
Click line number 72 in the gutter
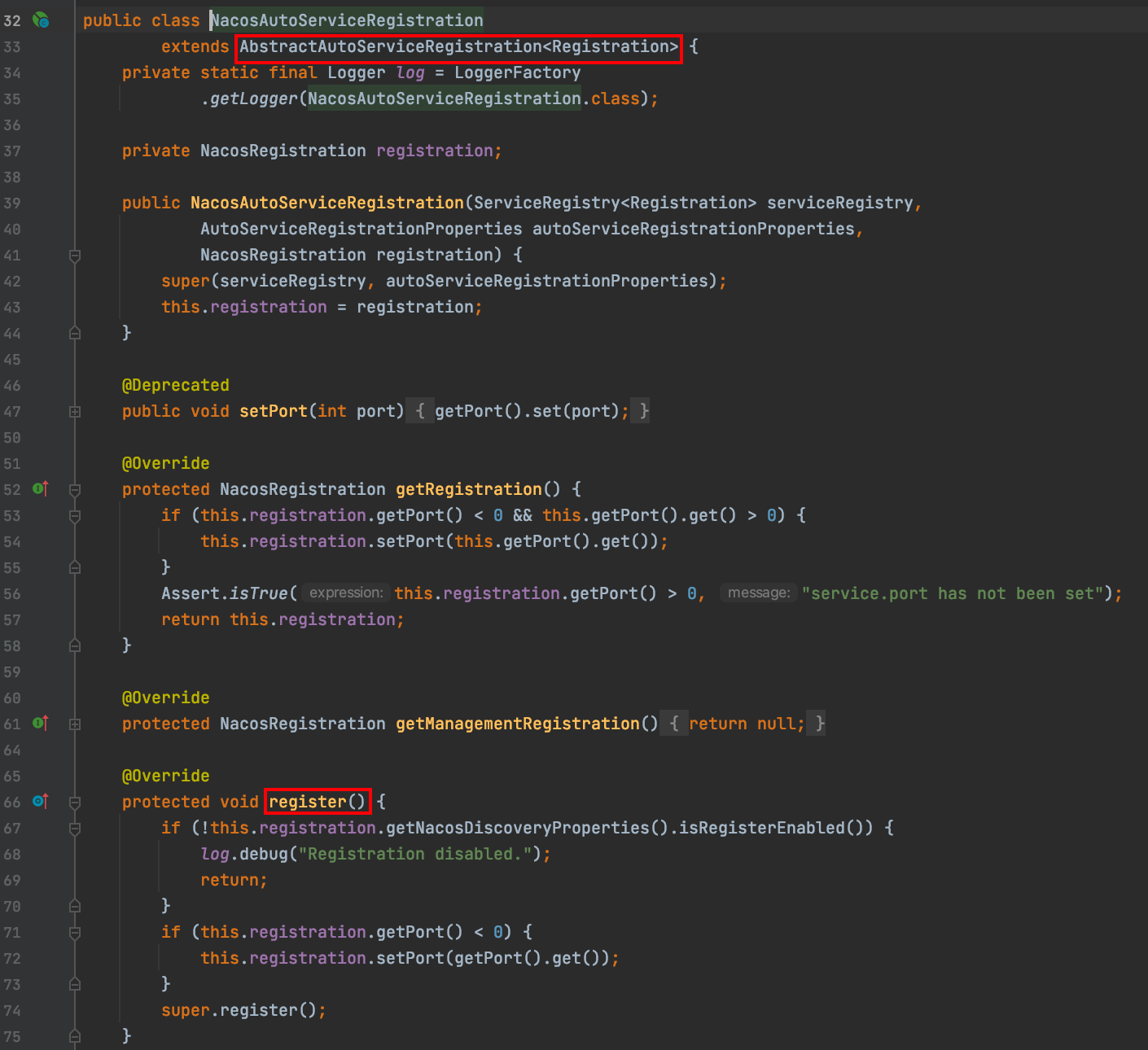tap(12, 959)
